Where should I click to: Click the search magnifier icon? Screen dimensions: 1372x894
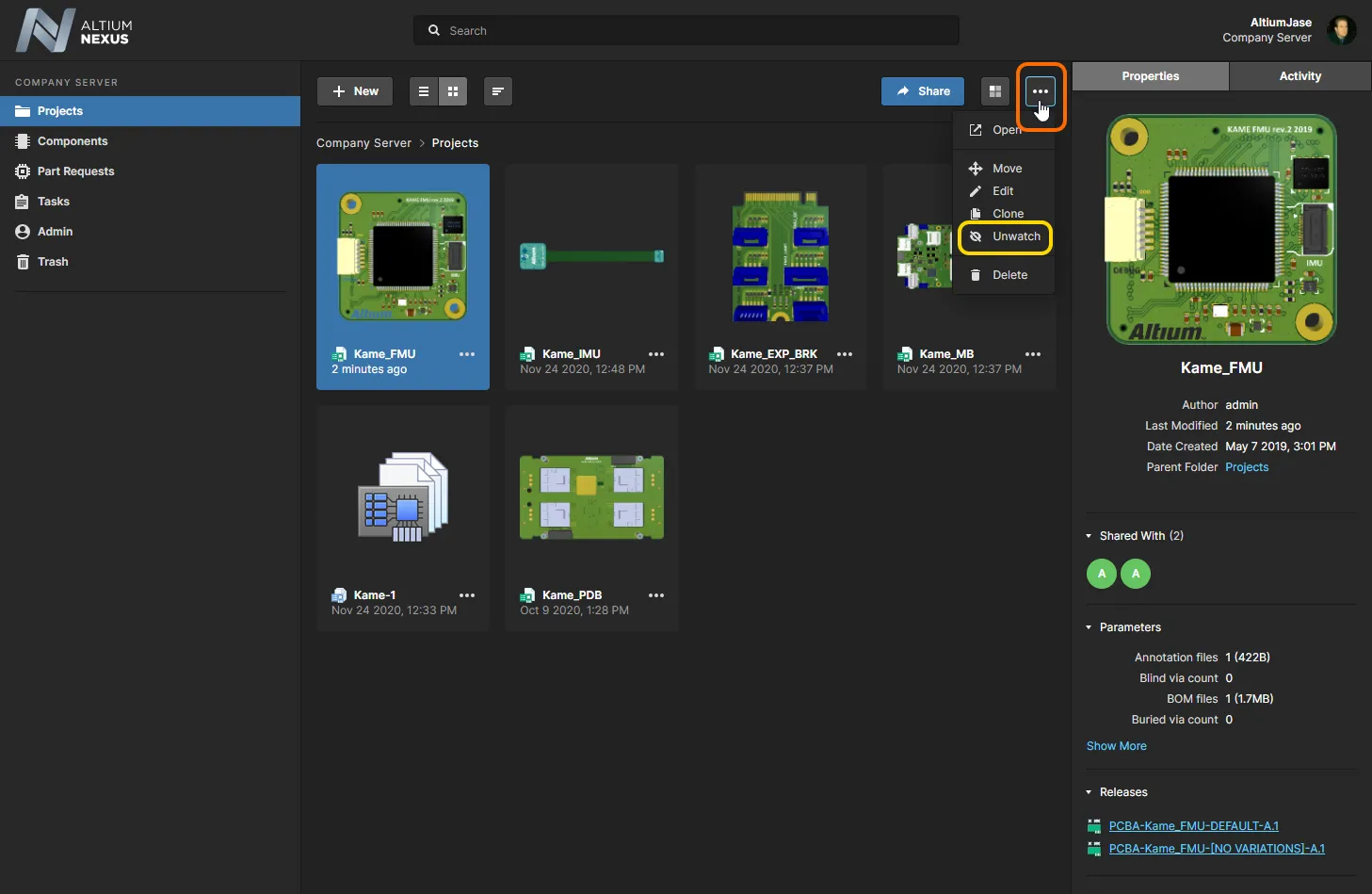(434, 30)
